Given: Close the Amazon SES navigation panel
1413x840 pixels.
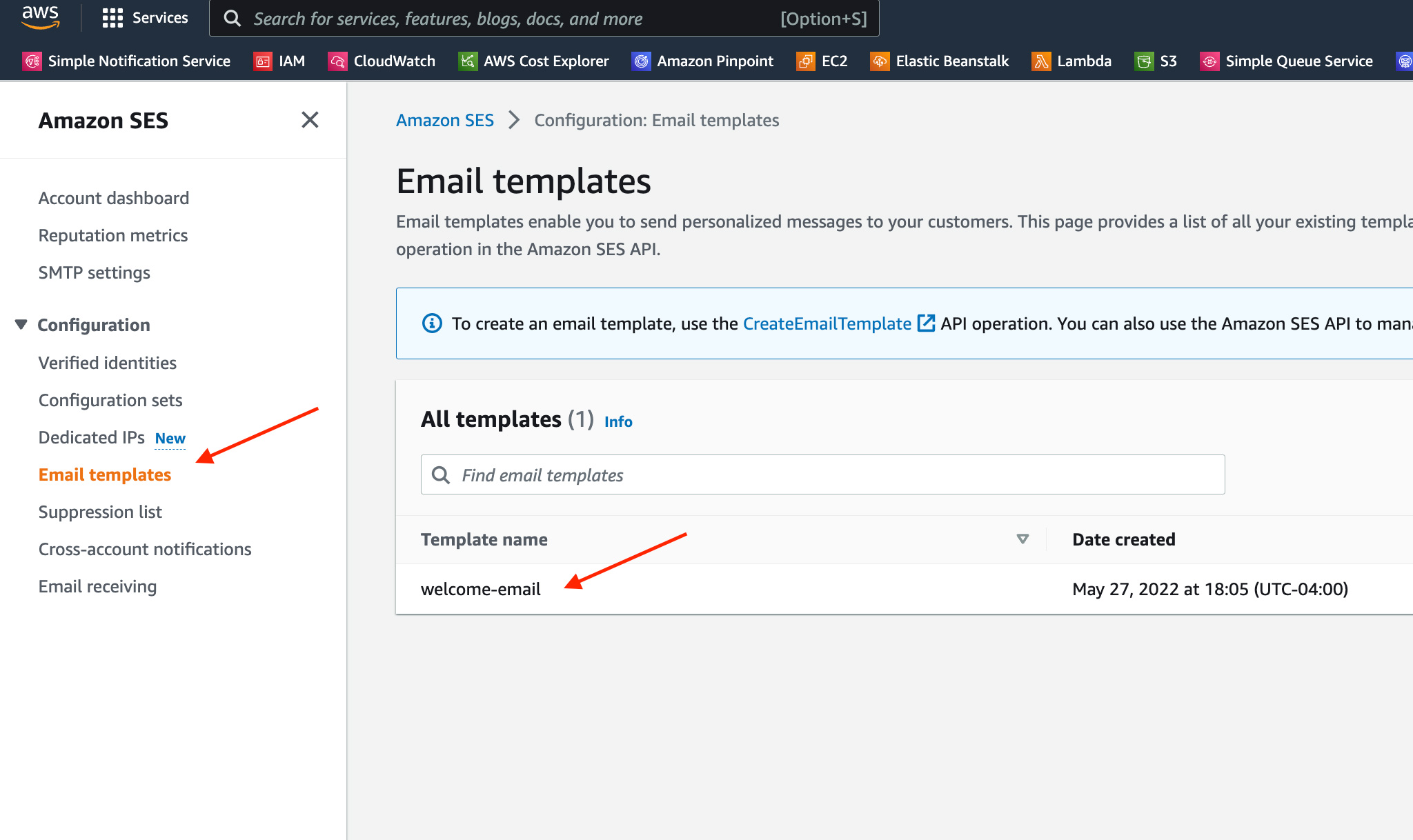Looking at the screenshot, I should [x=310, y=120].
